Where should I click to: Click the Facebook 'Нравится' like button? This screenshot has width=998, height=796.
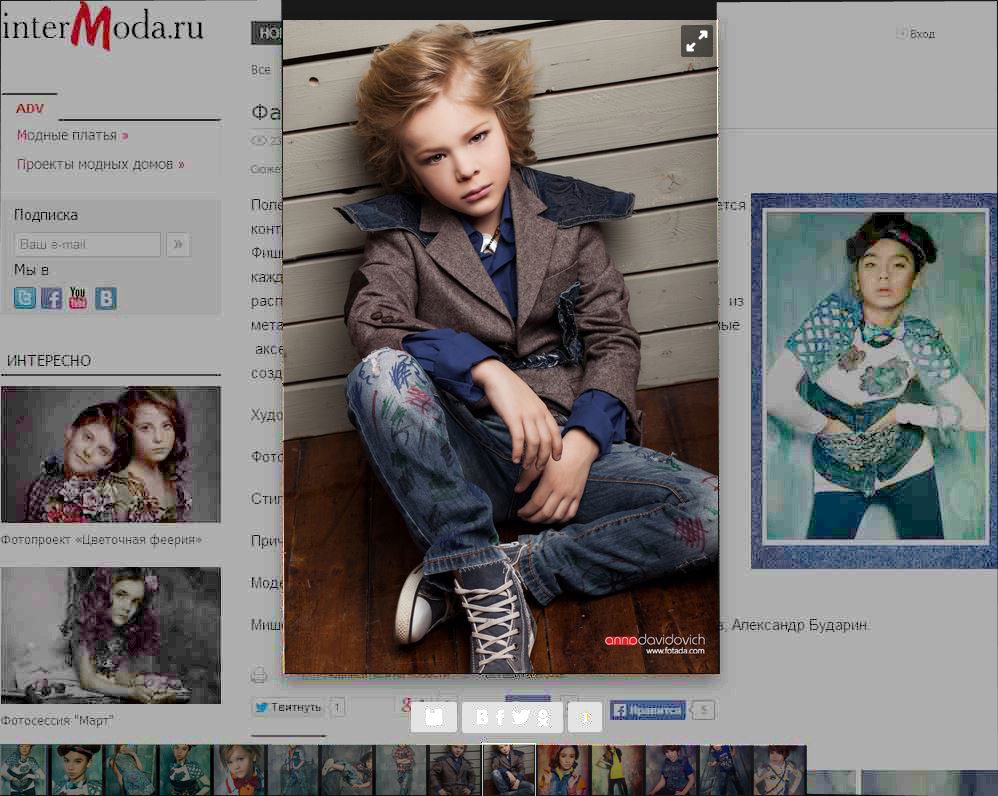(648, 709)
